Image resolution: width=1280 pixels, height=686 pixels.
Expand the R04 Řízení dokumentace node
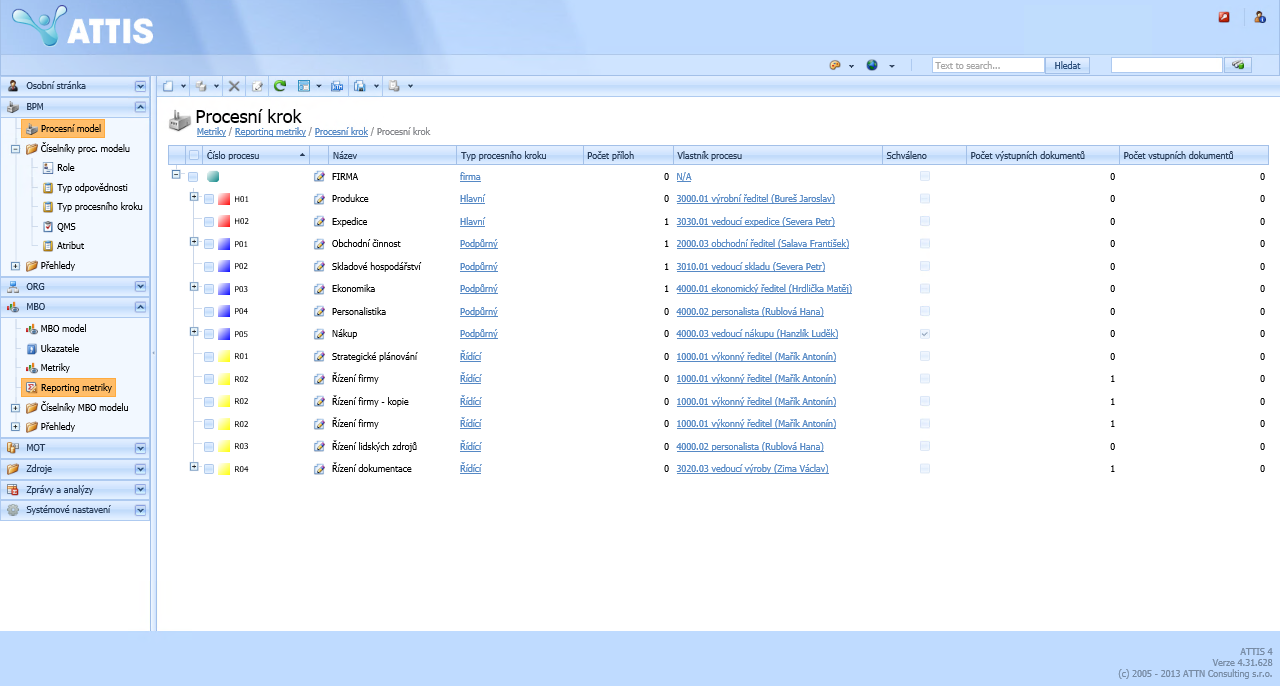[194, 467]
